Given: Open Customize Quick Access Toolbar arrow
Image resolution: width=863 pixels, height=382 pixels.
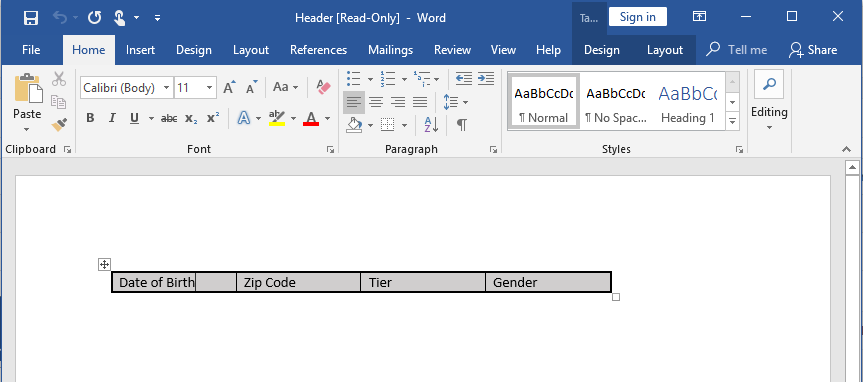Looking at the screenshot, I should pos(157,18).
